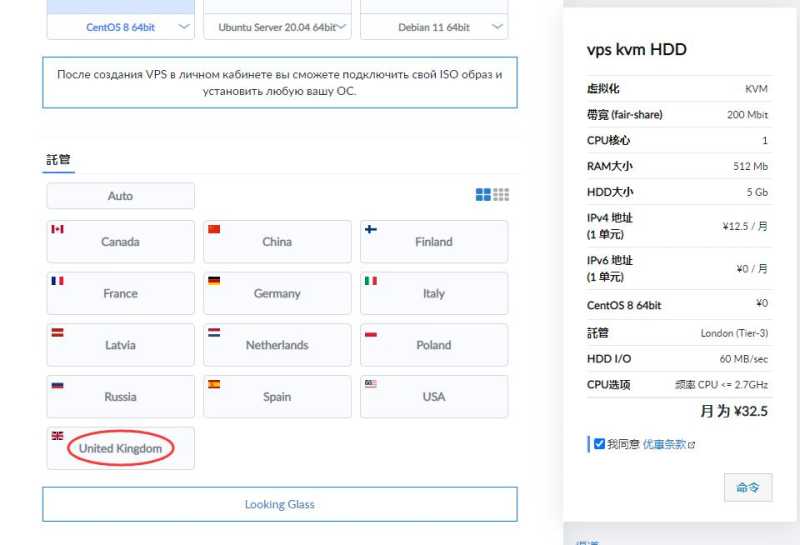
Task: Select Canada as hosting location
Action: [x=120, y=241]
